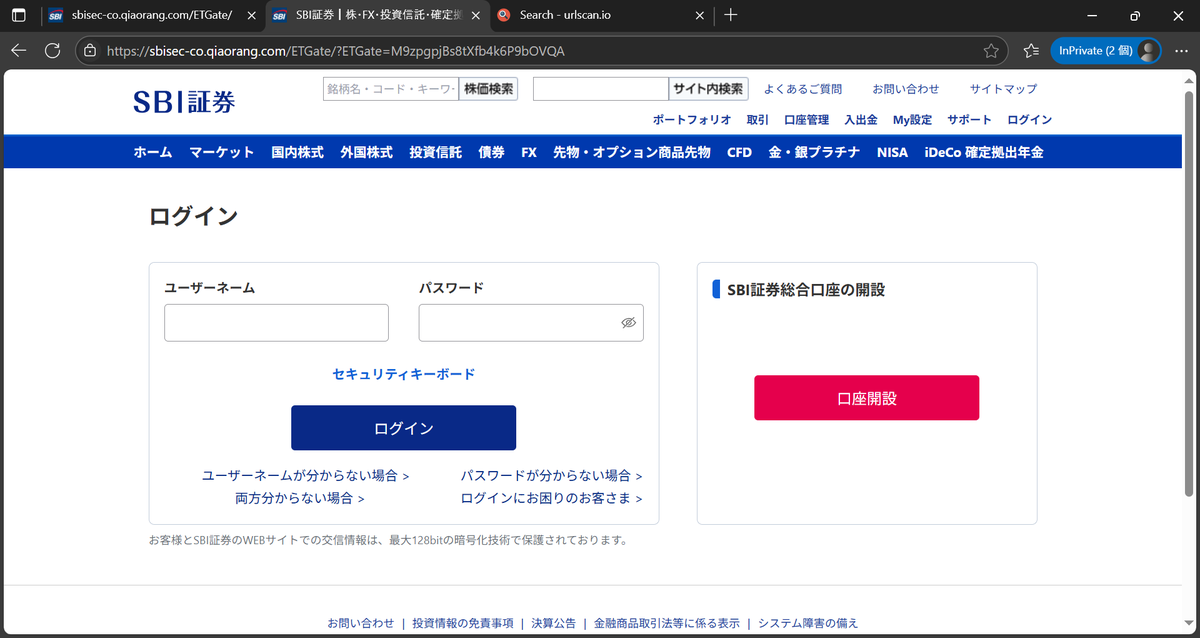Image resolution: width=1200 pixels, height=638 pixels.
Task: Click the header ログイン link
Action: coord(1030,120)
